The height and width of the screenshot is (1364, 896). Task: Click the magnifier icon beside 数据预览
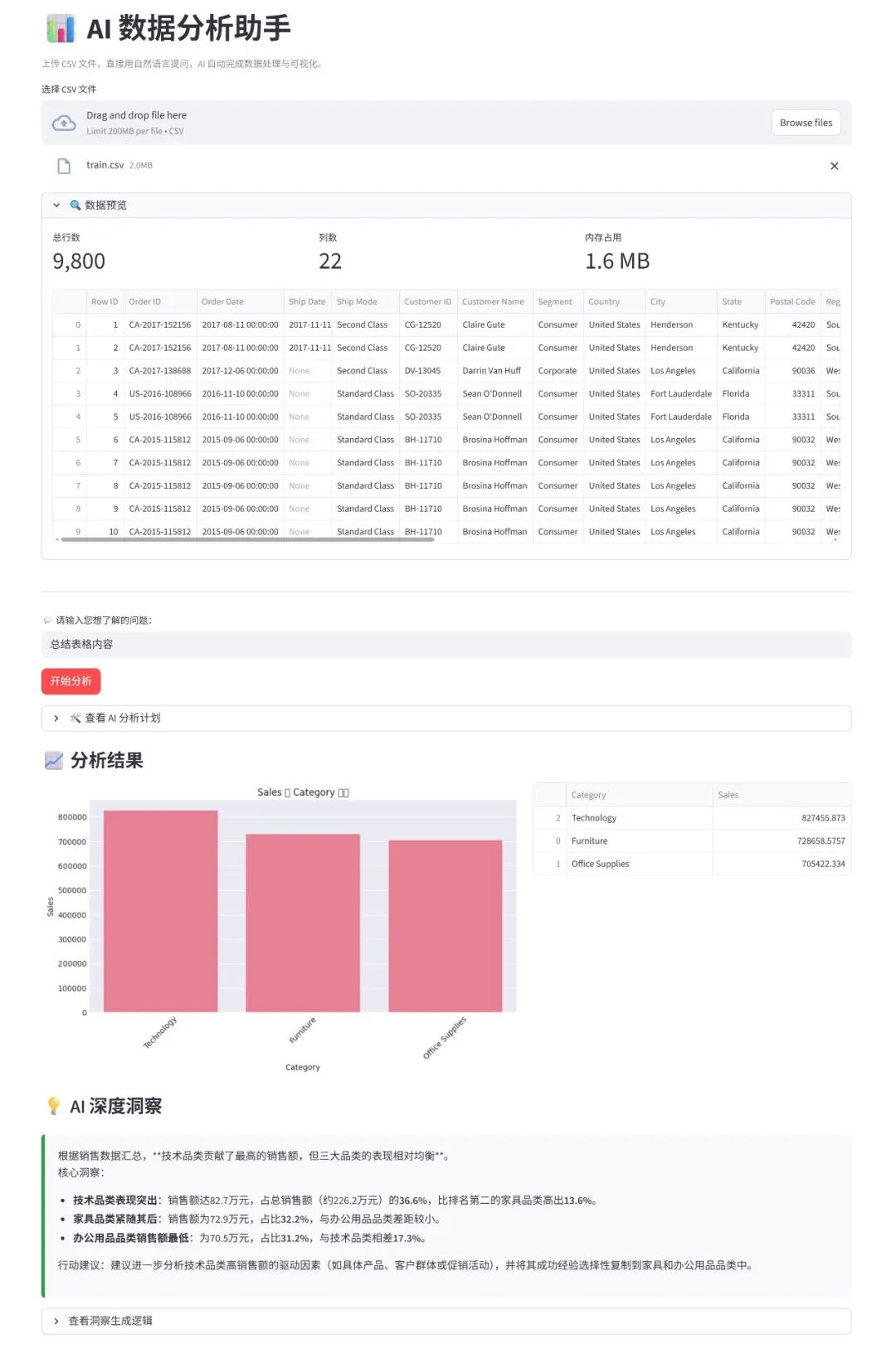[75, 205]
